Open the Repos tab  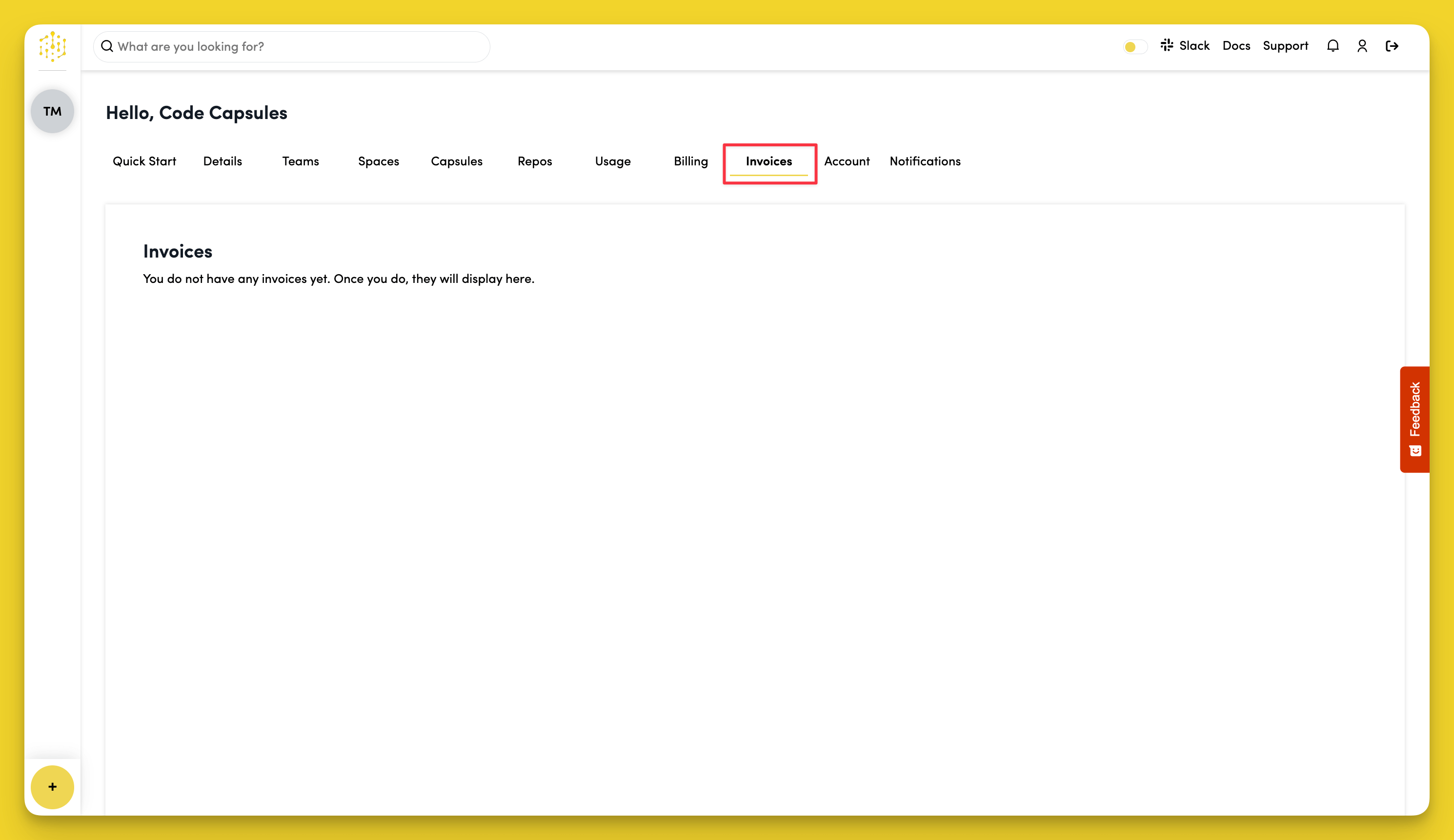click(x=534, y=161)
